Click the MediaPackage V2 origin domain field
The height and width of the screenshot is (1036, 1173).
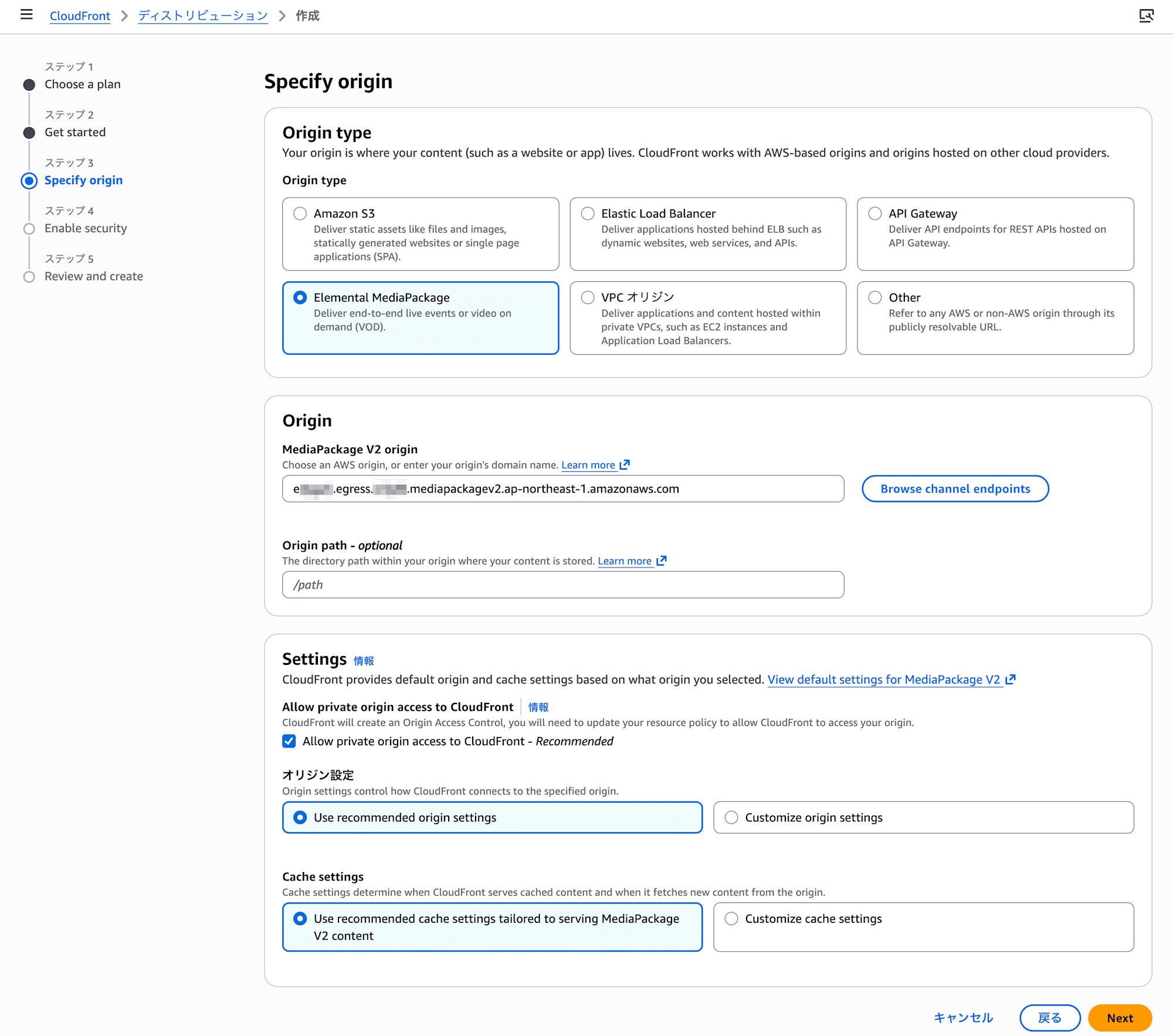point(563,488)
